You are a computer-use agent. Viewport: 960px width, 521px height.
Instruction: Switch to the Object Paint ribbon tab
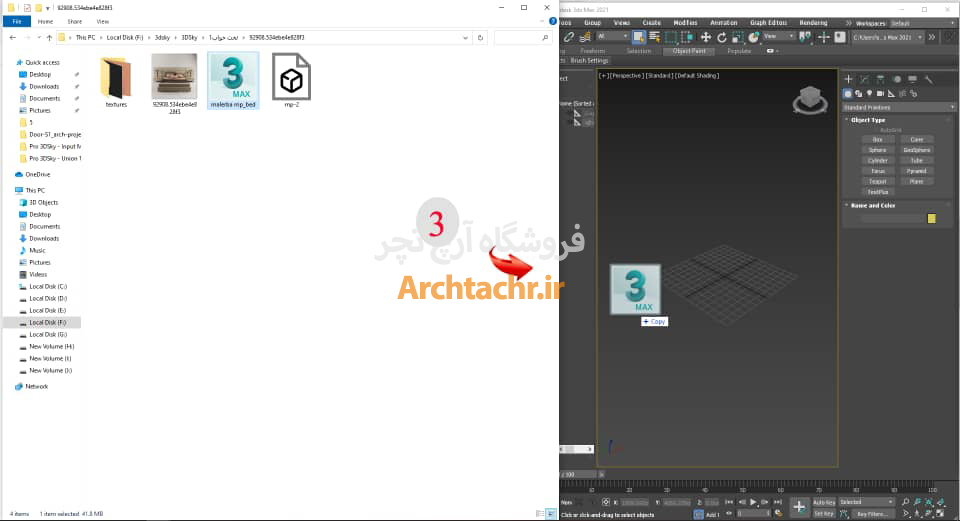tap(689, 51)
